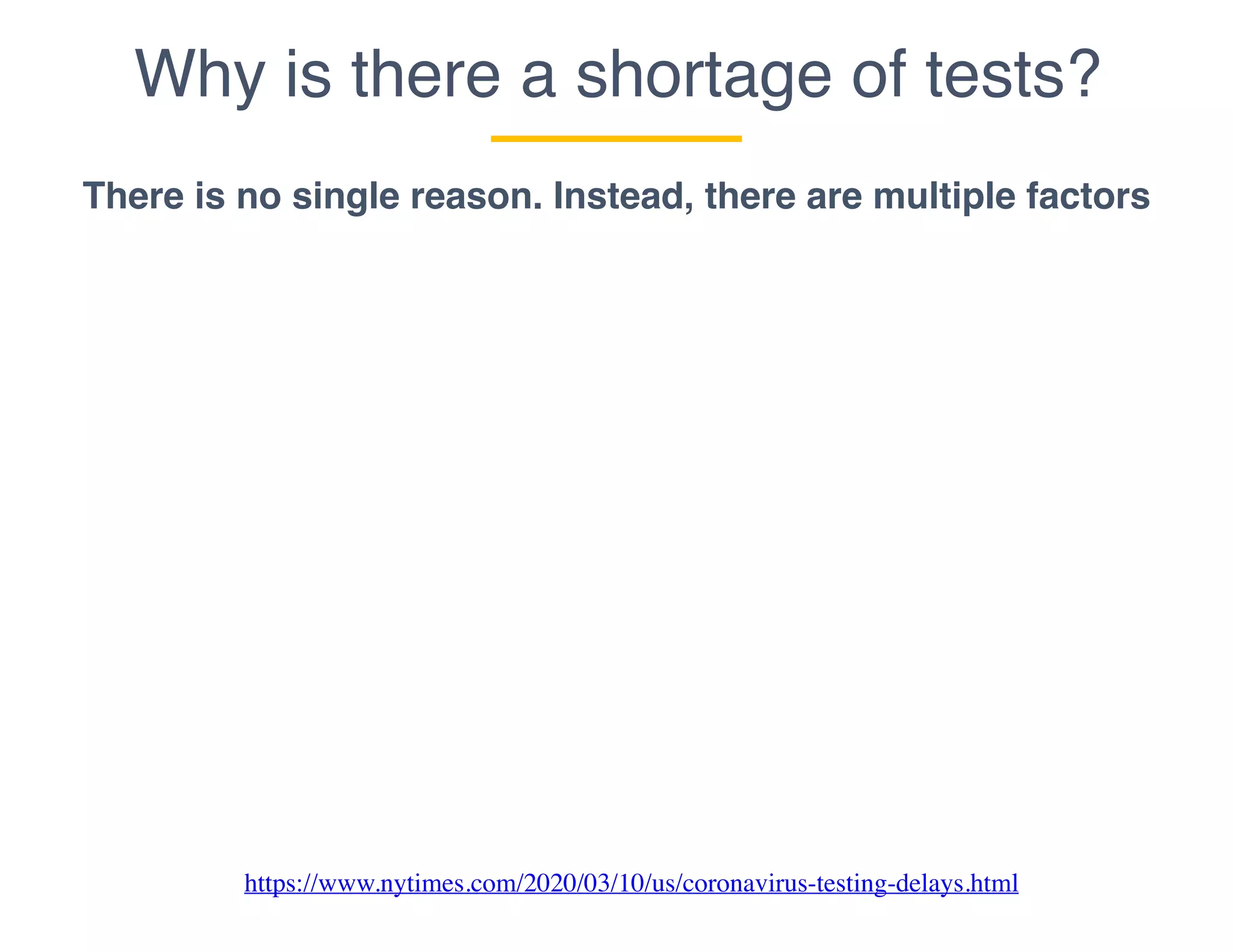
Task: Open the nytimes coronavirus-testing-delays link
Action: tap(631, 883)
